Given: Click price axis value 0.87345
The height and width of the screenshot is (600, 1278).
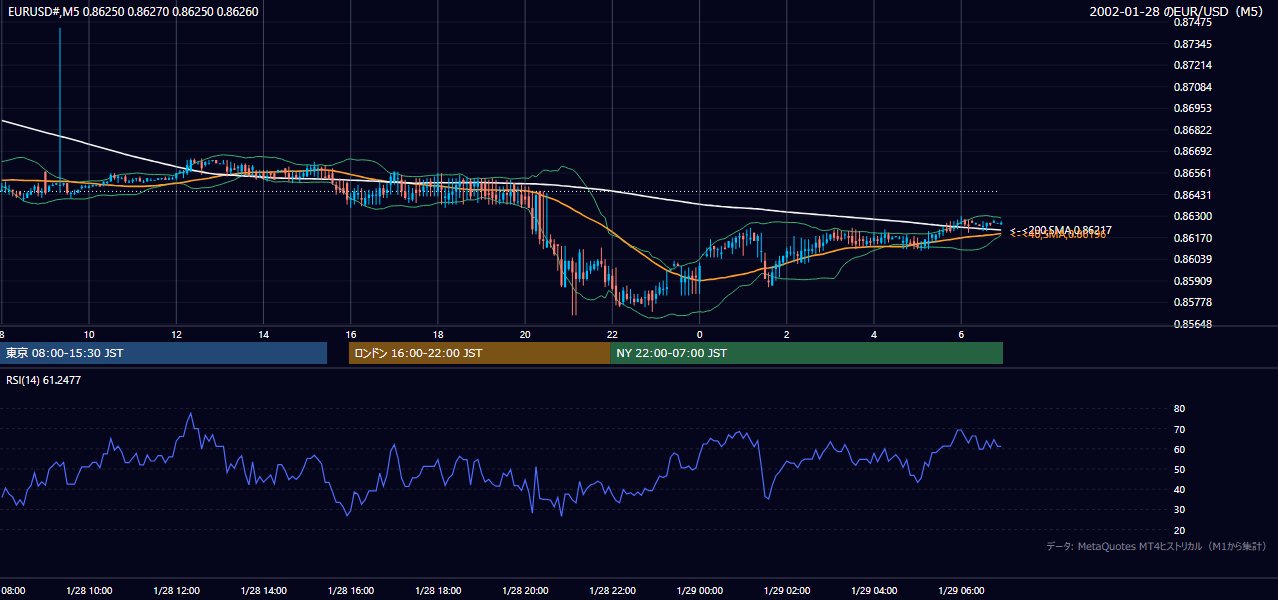Looking at the screenshot, I should coord(1192,44).
